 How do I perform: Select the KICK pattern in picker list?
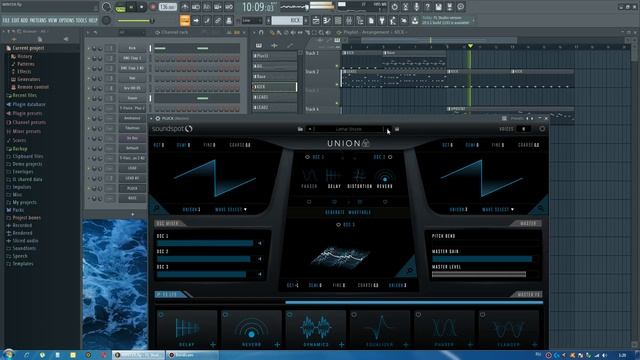point(274,87)
